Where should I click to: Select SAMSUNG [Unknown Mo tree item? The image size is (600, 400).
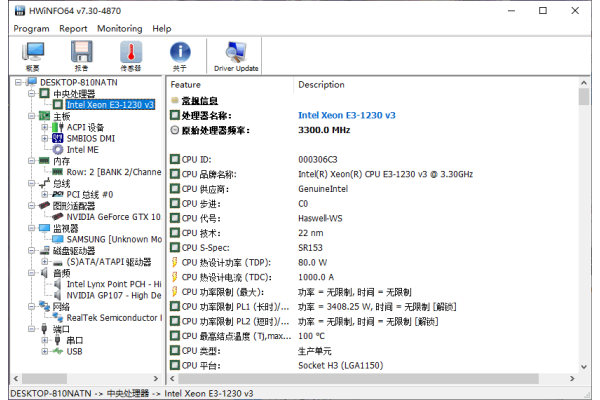tap(114, 239)
